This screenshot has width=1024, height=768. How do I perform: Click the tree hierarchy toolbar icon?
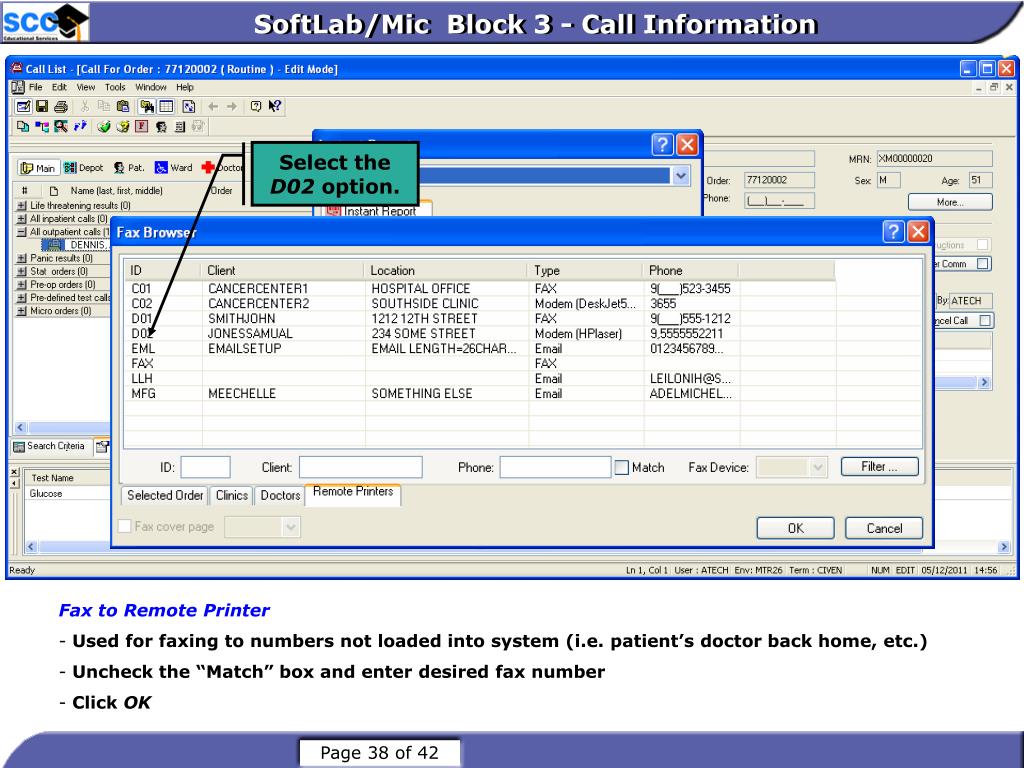click(x=42, y=126)
